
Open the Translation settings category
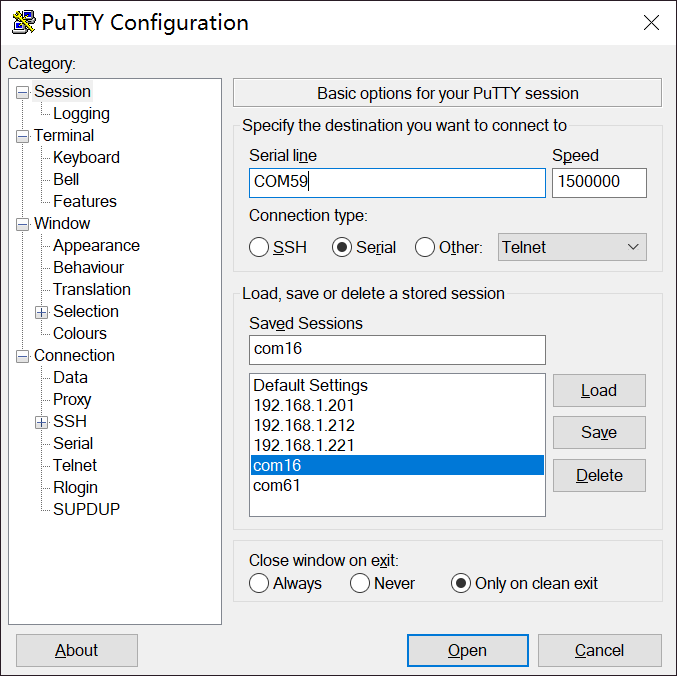92,290
